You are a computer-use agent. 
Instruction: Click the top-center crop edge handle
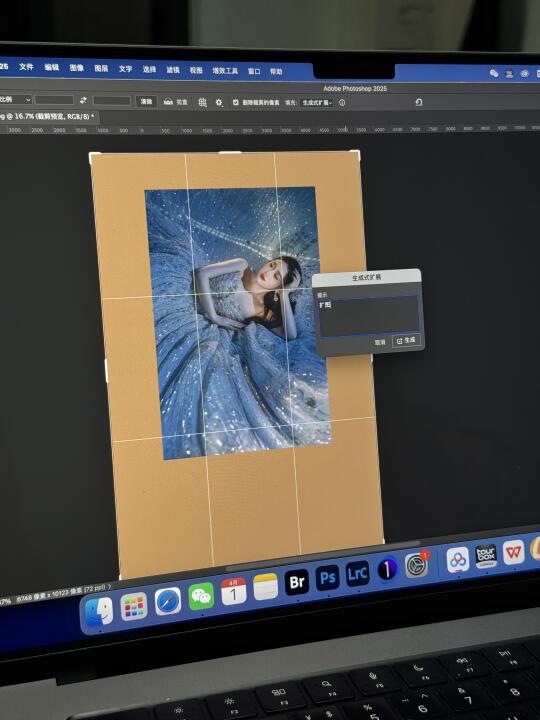[230, 152]
